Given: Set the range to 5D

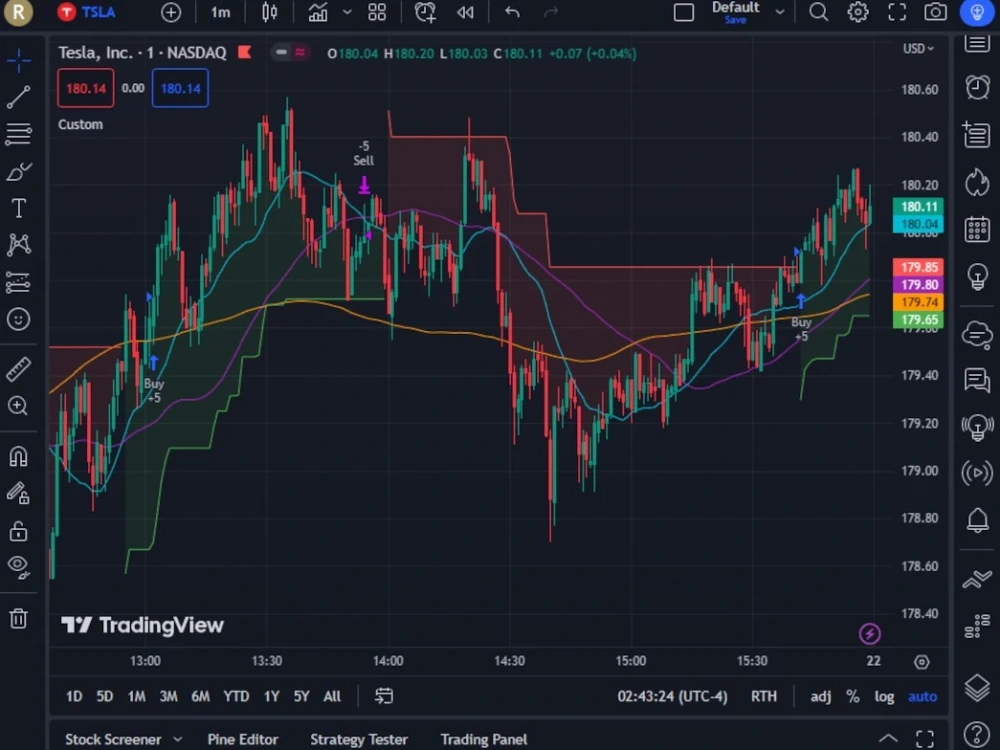Looking at the screenshot, I should [105, 696].
